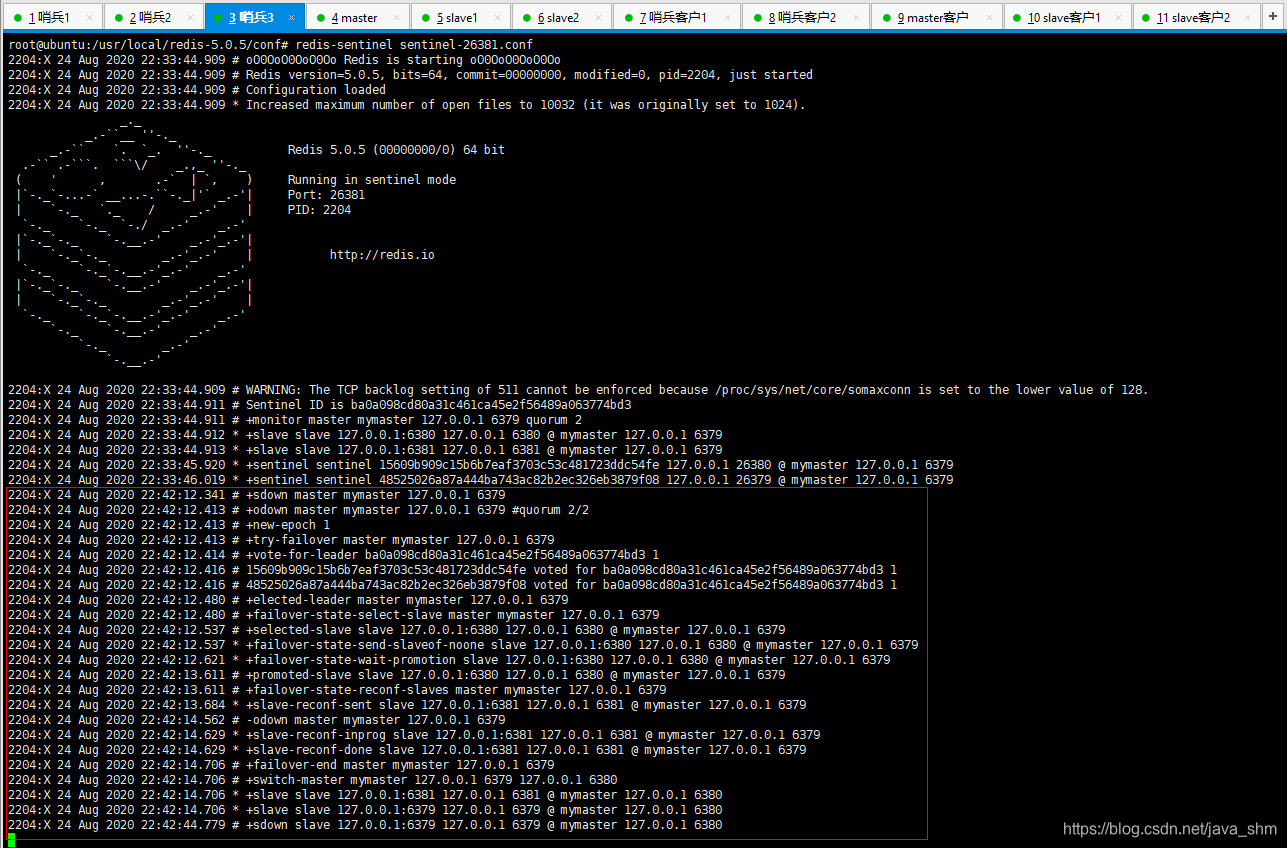Switch to tab 2 哨兵2
The image size is (1287, 848).
pyautogui.click(x=153, y=18)
